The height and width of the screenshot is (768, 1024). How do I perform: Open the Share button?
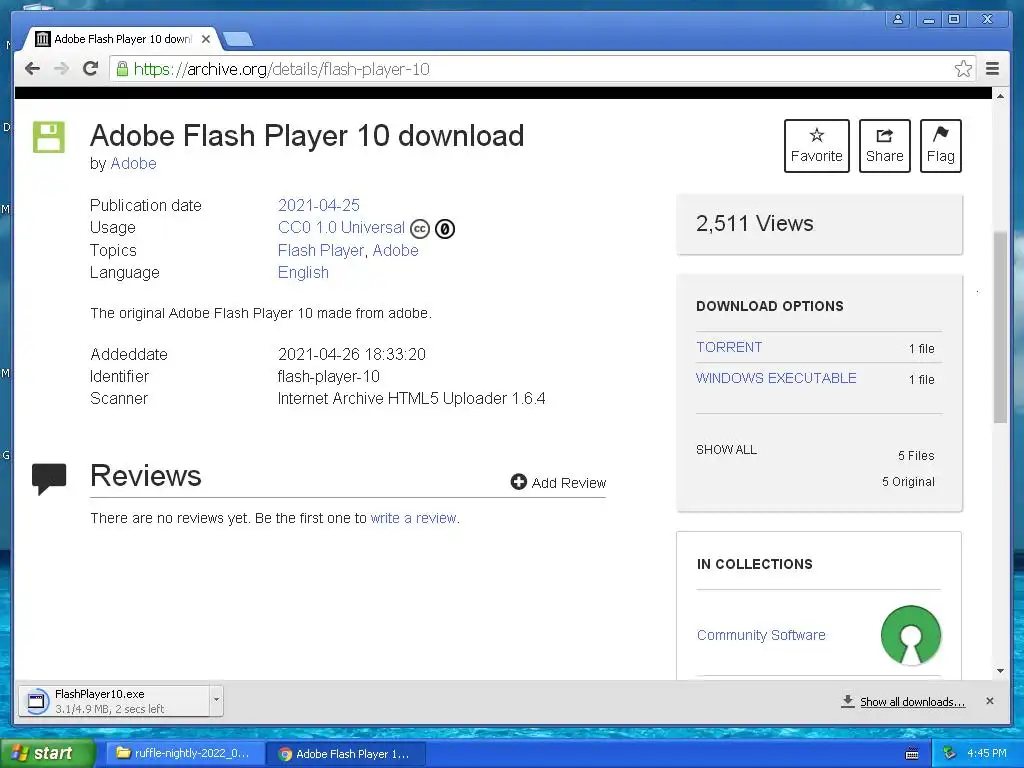click(884, 146)
